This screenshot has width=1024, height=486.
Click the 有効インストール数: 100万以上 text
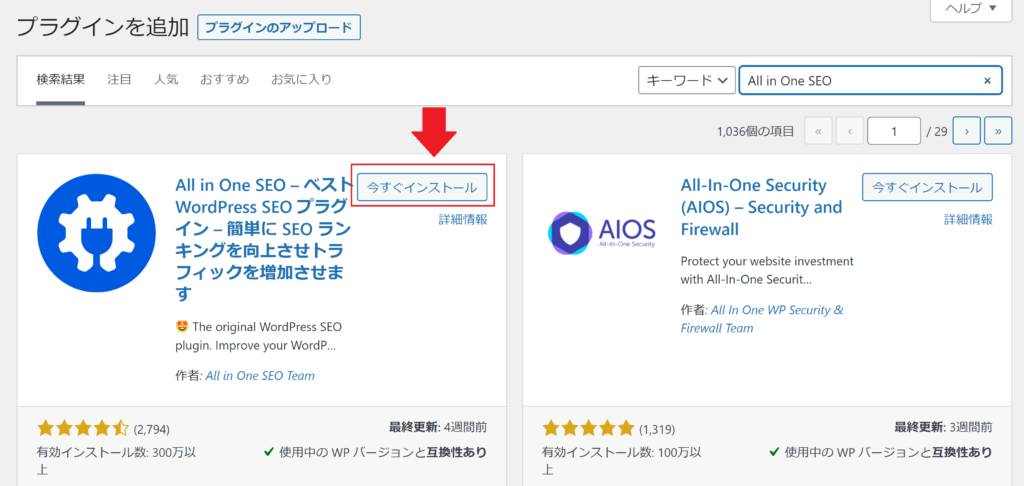click(x=622, y=460)
